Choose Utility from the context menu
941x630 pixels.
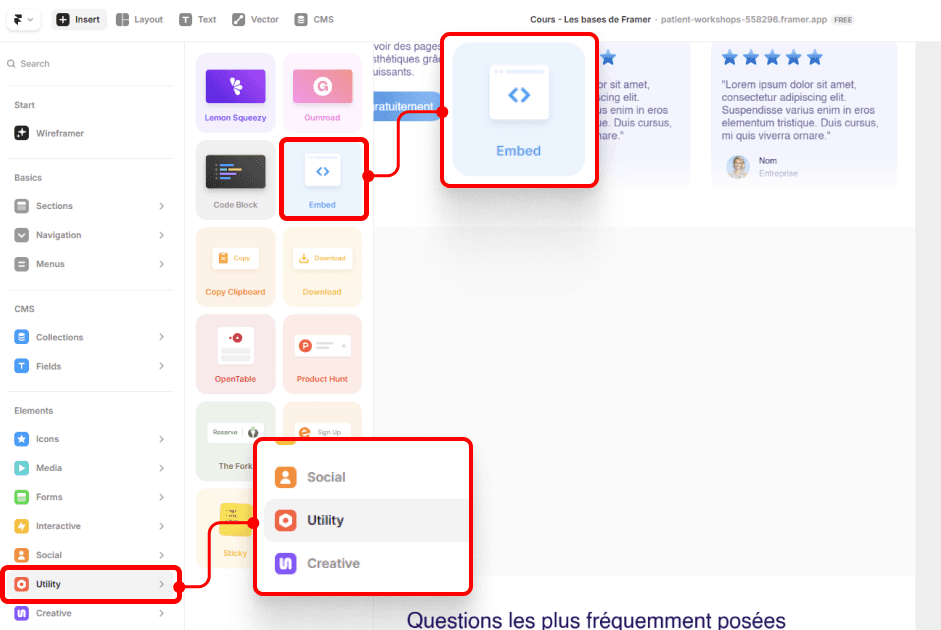point(363,520)
